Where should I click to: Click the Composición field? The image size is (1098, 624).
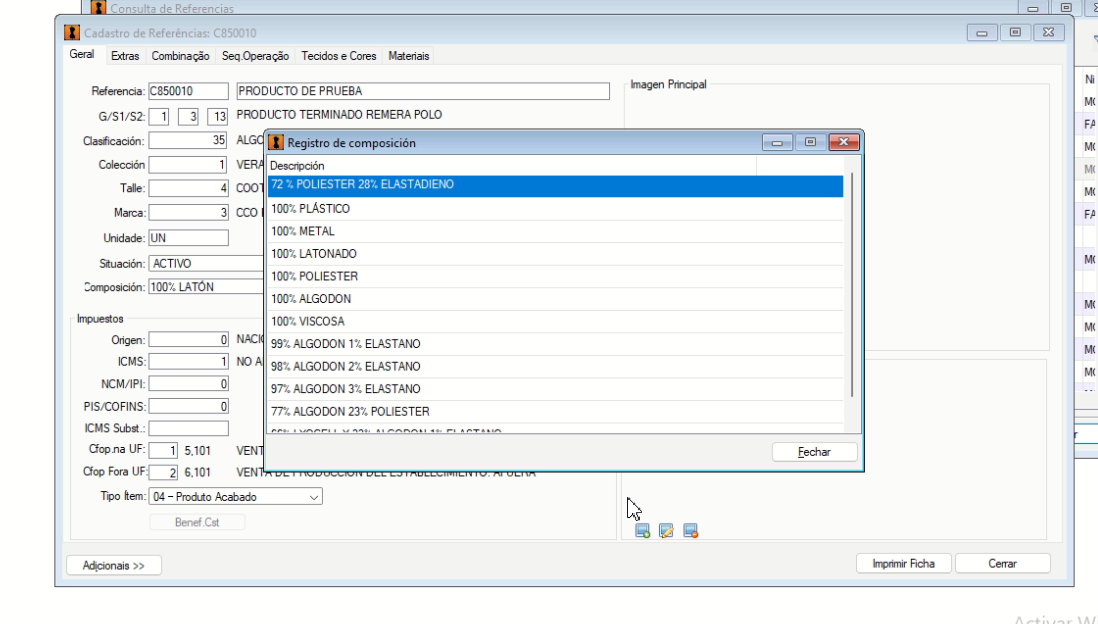coord(207,286)
